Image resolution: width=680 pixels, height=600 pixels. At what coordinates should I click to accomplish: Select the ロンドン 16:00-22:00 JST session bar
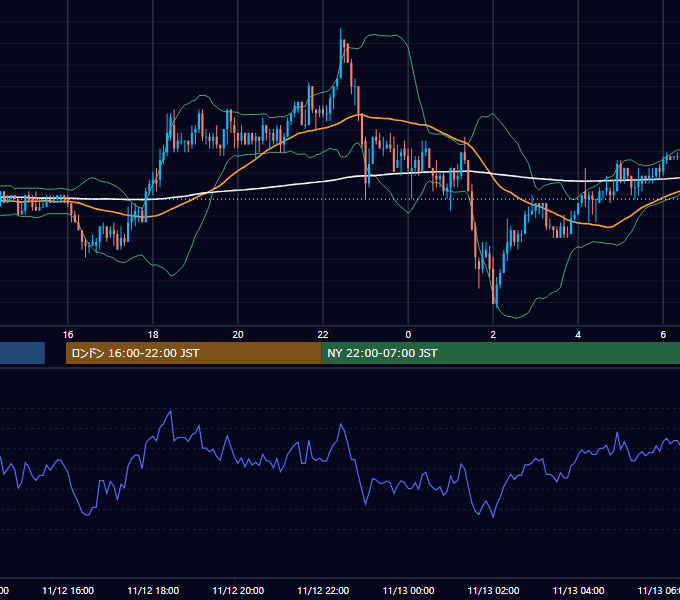(x=193, y=353)
